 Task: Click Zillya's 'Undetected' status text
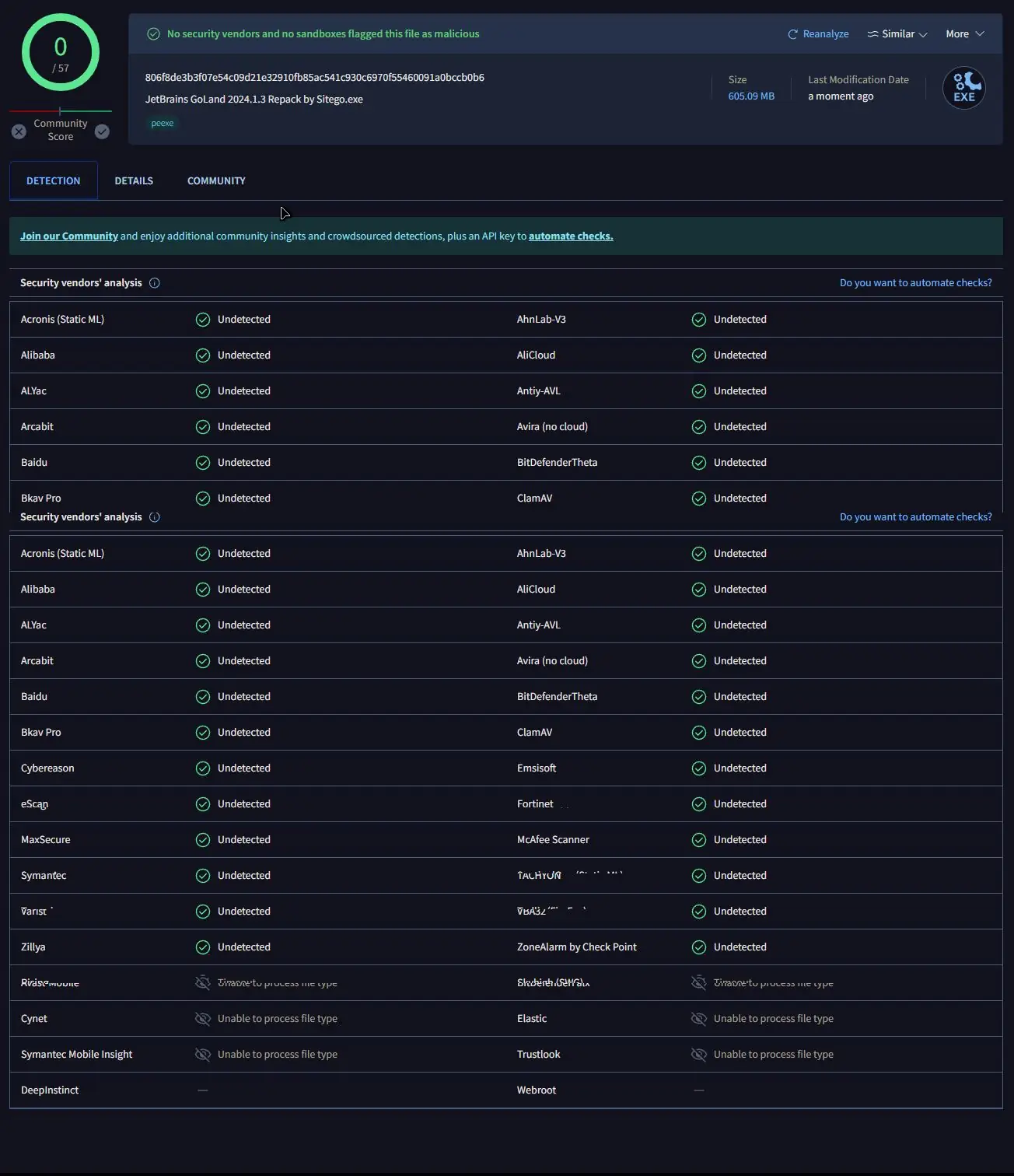click(x=244, y=947)
